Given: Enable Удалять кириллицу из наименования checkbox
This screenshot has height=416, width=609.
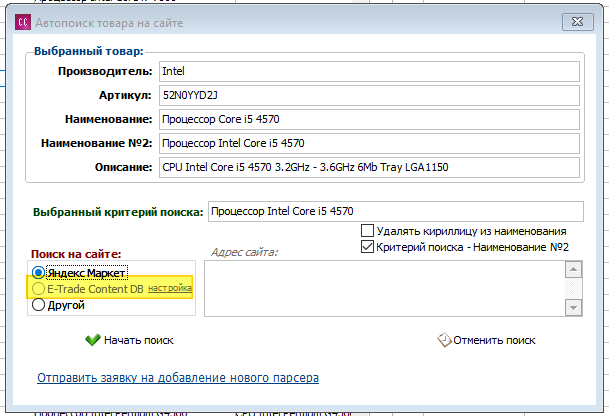Looking at the screenshot, I should (367, 231).
